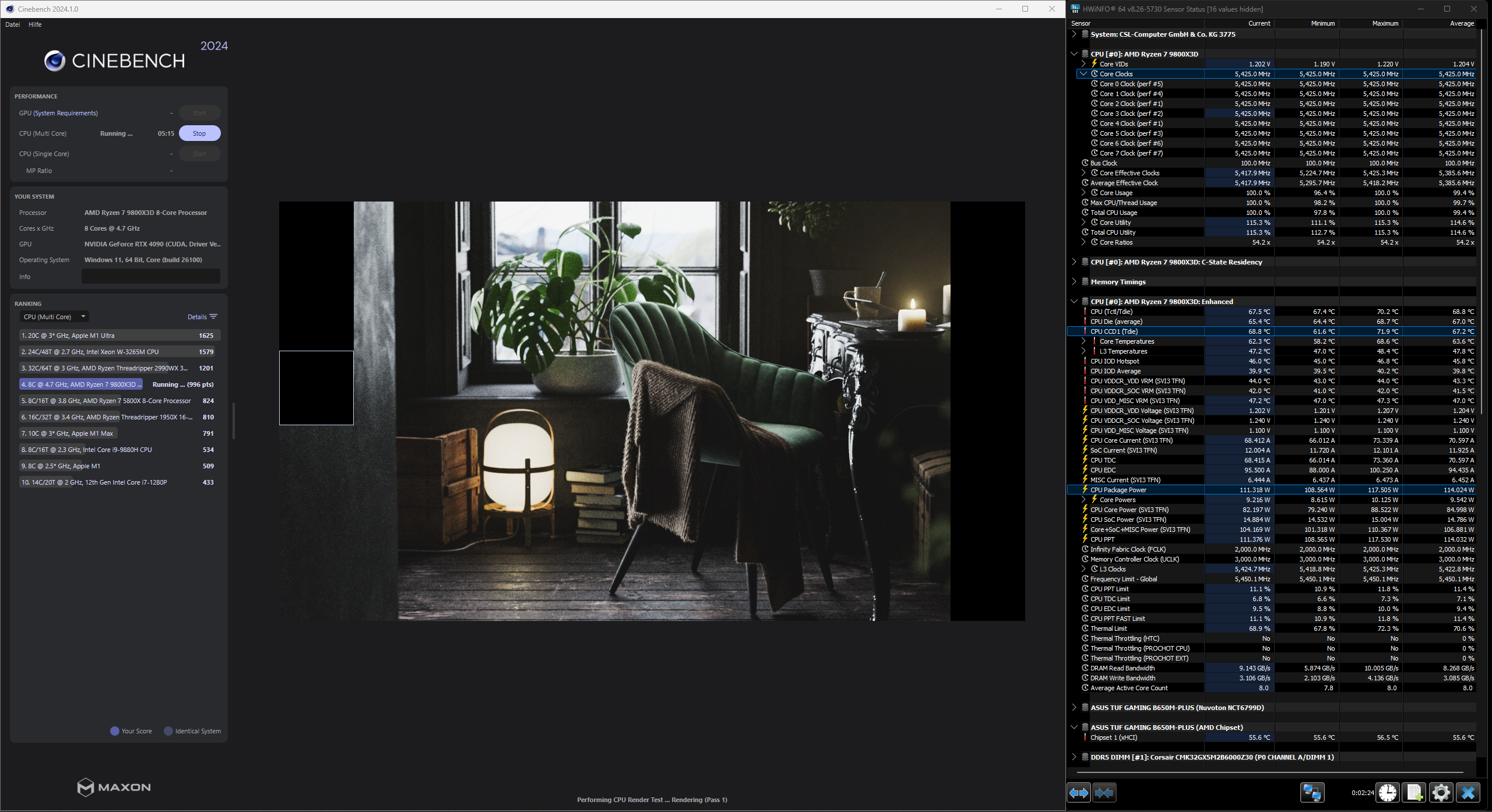The image size is (1492, 812).
Task: Open the CPU (Multi Core) ranking dropdown
Action: (x=54, y=316)
